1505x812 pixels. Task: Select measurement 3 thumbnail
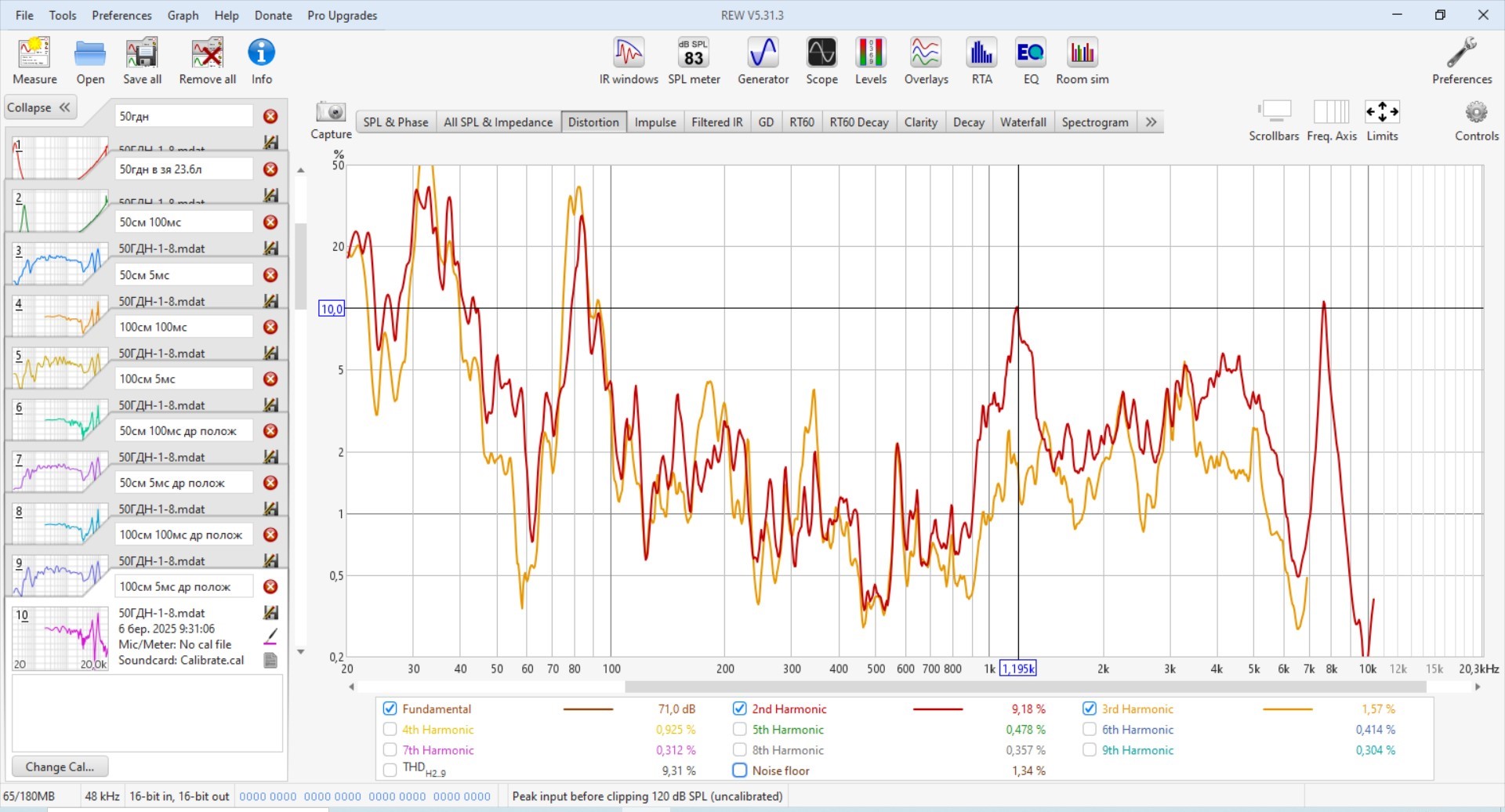pos(60,264)
